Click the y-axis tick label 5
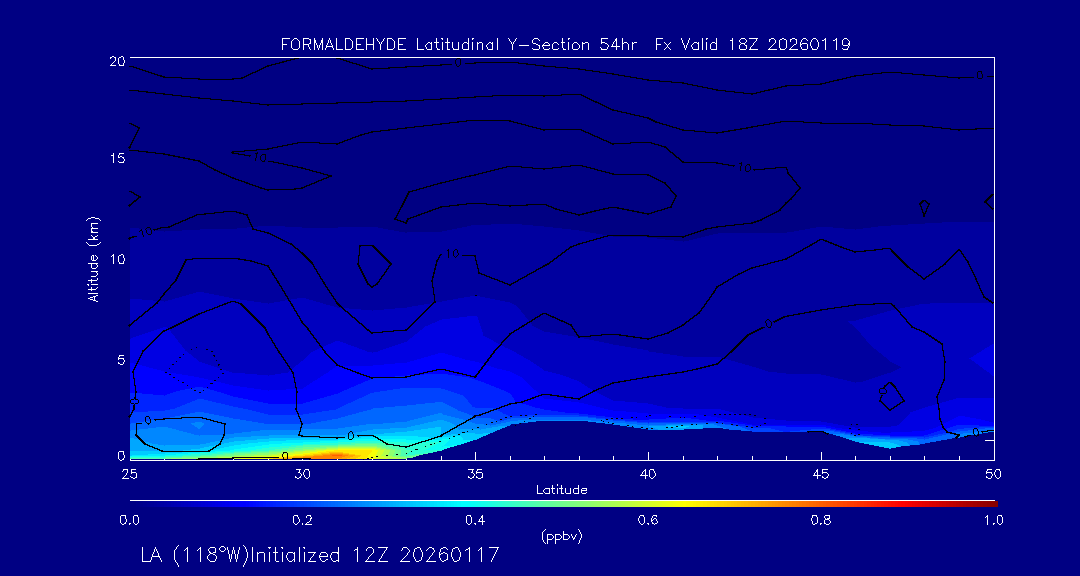 tap(121, 360)
